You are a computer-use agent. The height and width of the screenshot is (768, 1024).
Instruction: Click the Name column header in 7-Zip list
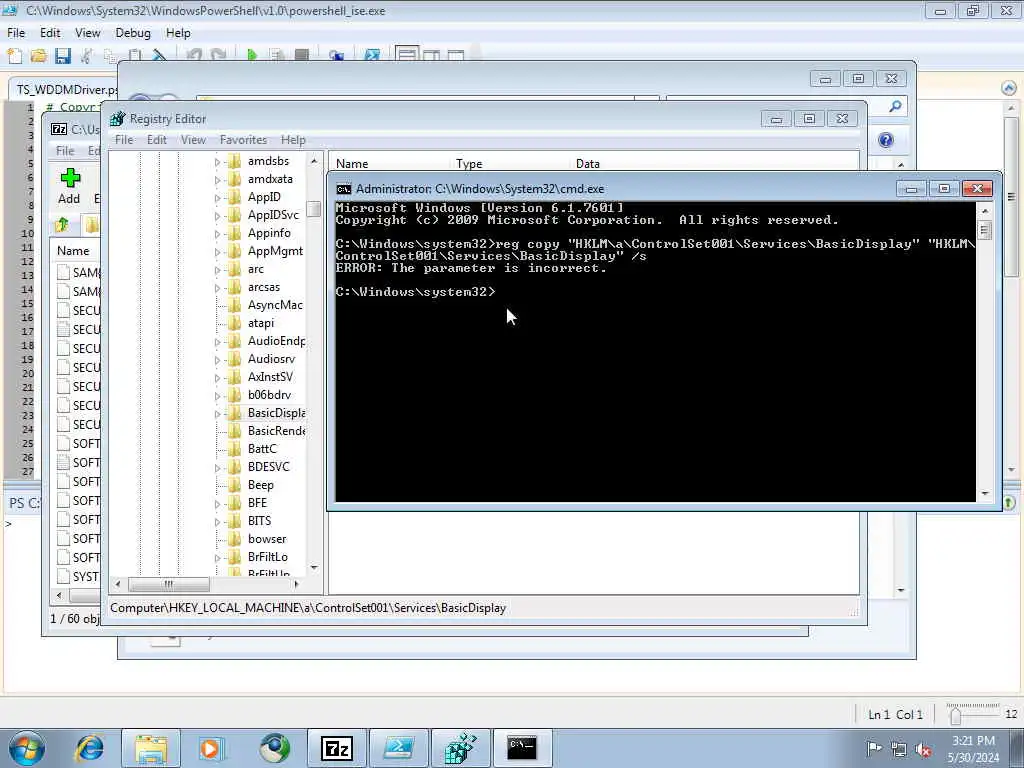(75, 251)
